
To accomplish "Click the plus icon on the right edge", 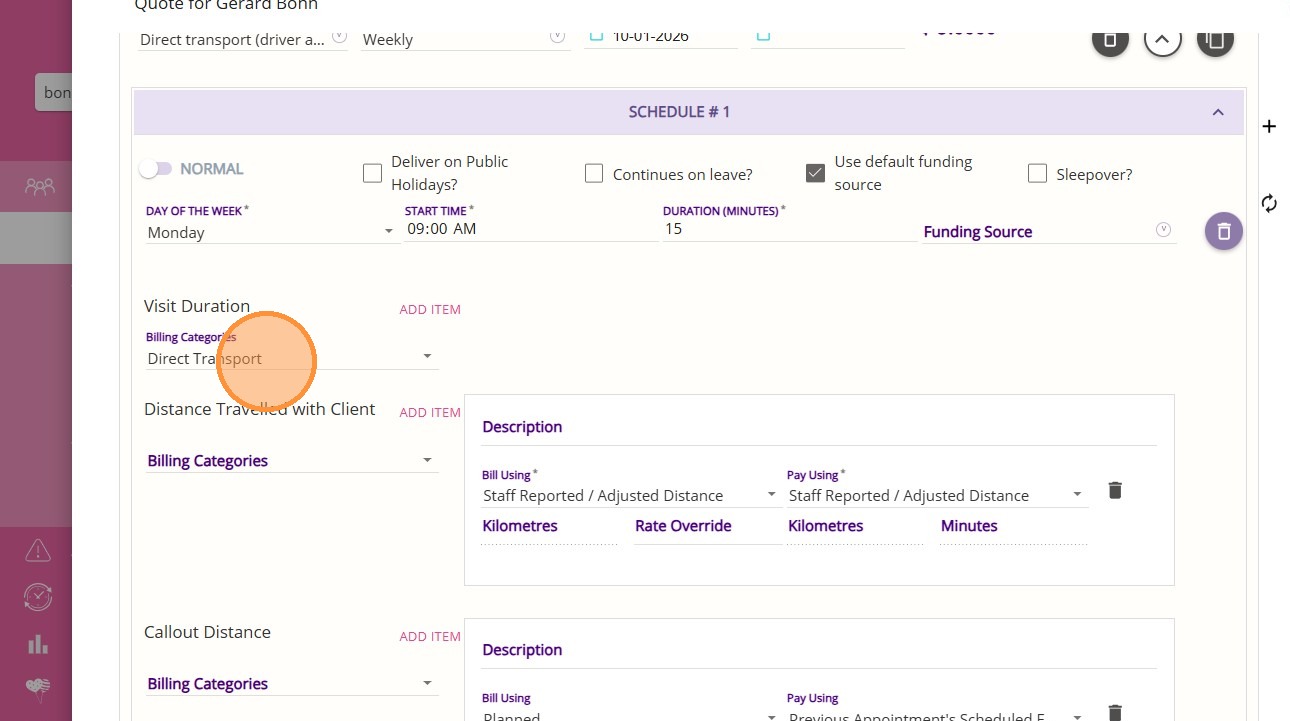I will [x=1269, y=127].
